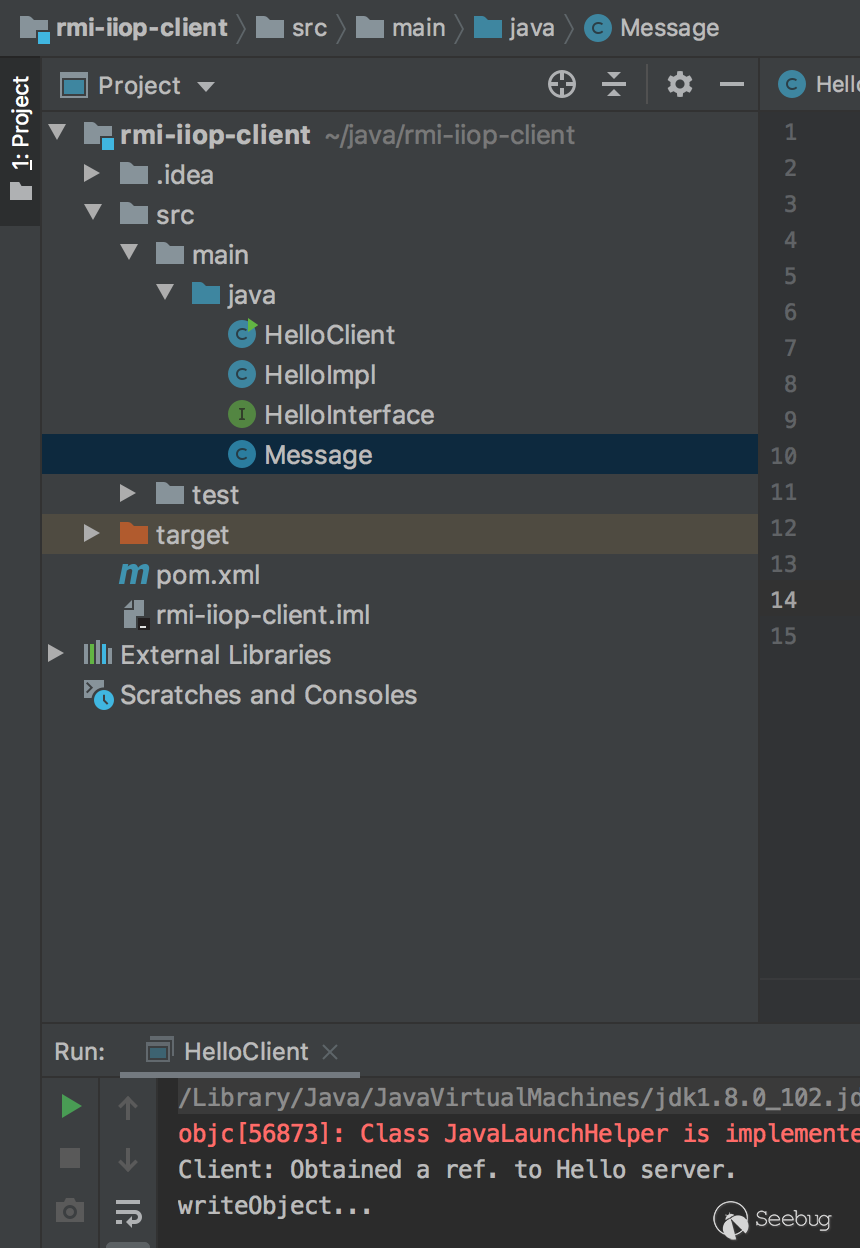Toggle soft-wrap icon in Run console
The width and height of the screenshot is (860, 1248).
[x=128, y=1212]
